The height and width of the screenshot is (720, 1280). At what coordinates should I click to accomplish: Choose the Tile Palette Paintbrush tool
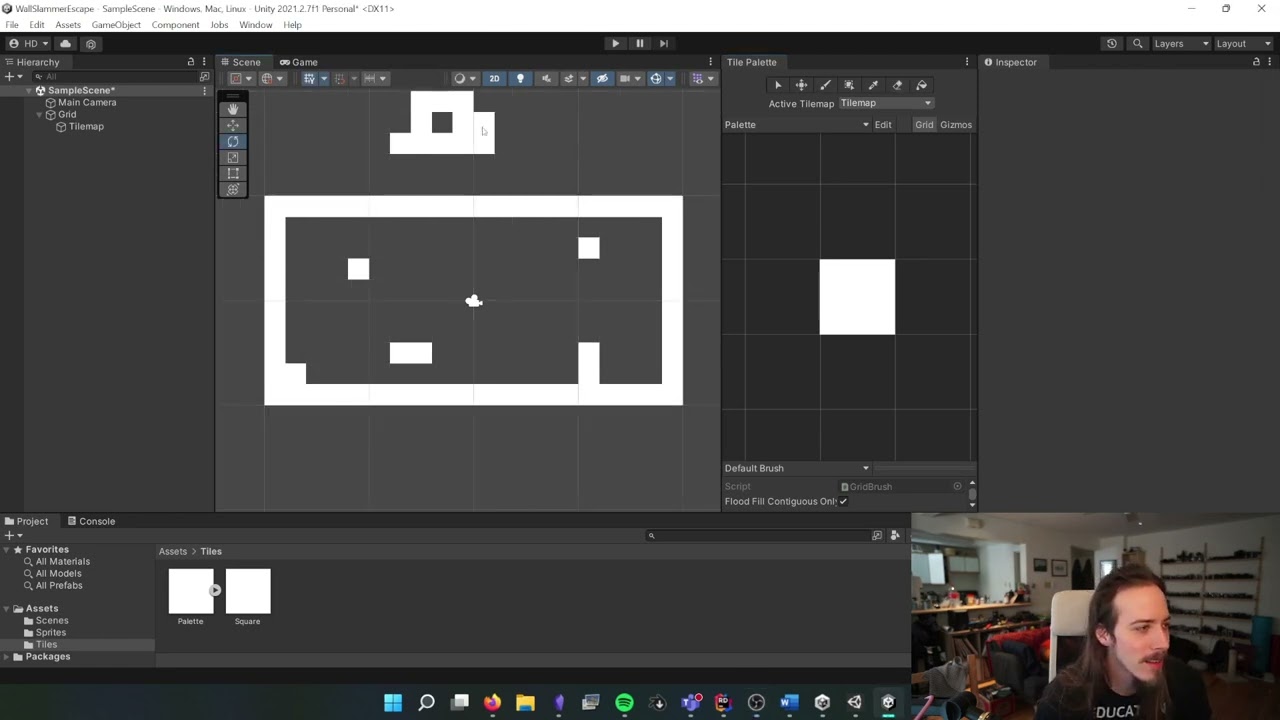pyautogui.click(x=825, y=85)
